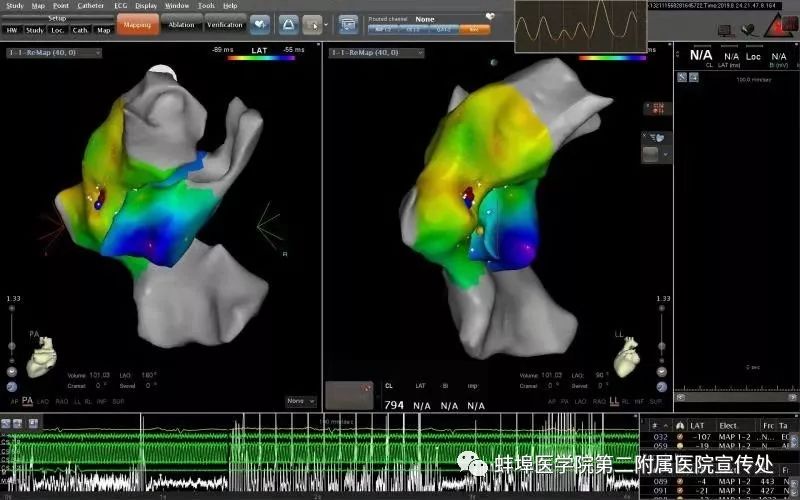Click the first icon in ECG strip toolbar
This screenshot has height=500, width=800.
(6, 423)
